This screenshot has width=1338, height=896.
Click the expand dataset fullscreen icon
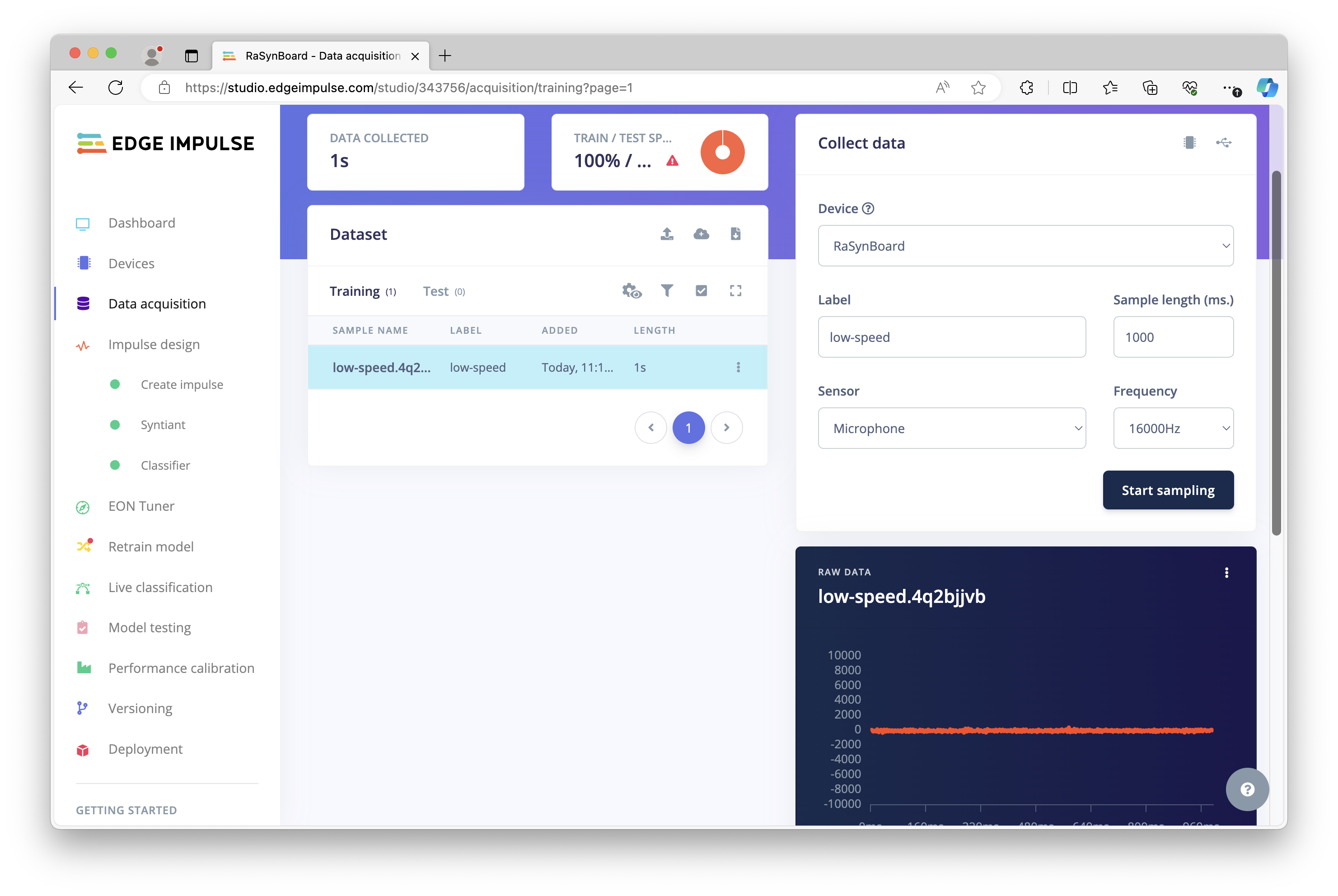pos(736,291)
